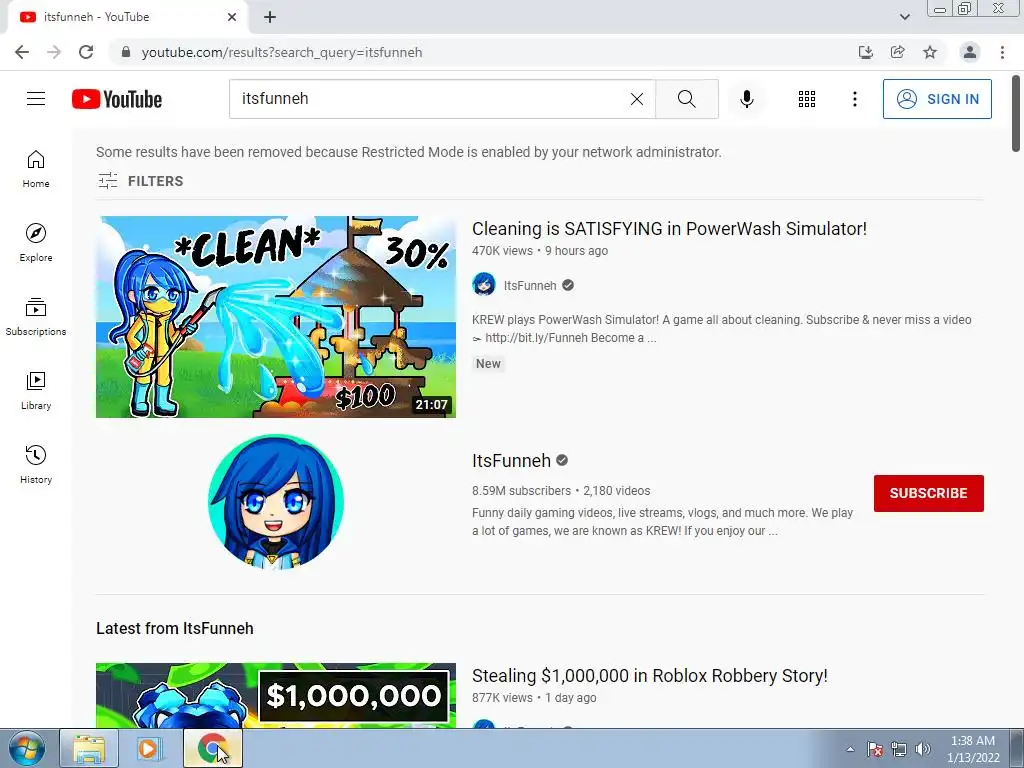The width and height of the screenshot is (1024, 768).
Task: Click the browser back arrow
Action: click(x=22, y=52)
